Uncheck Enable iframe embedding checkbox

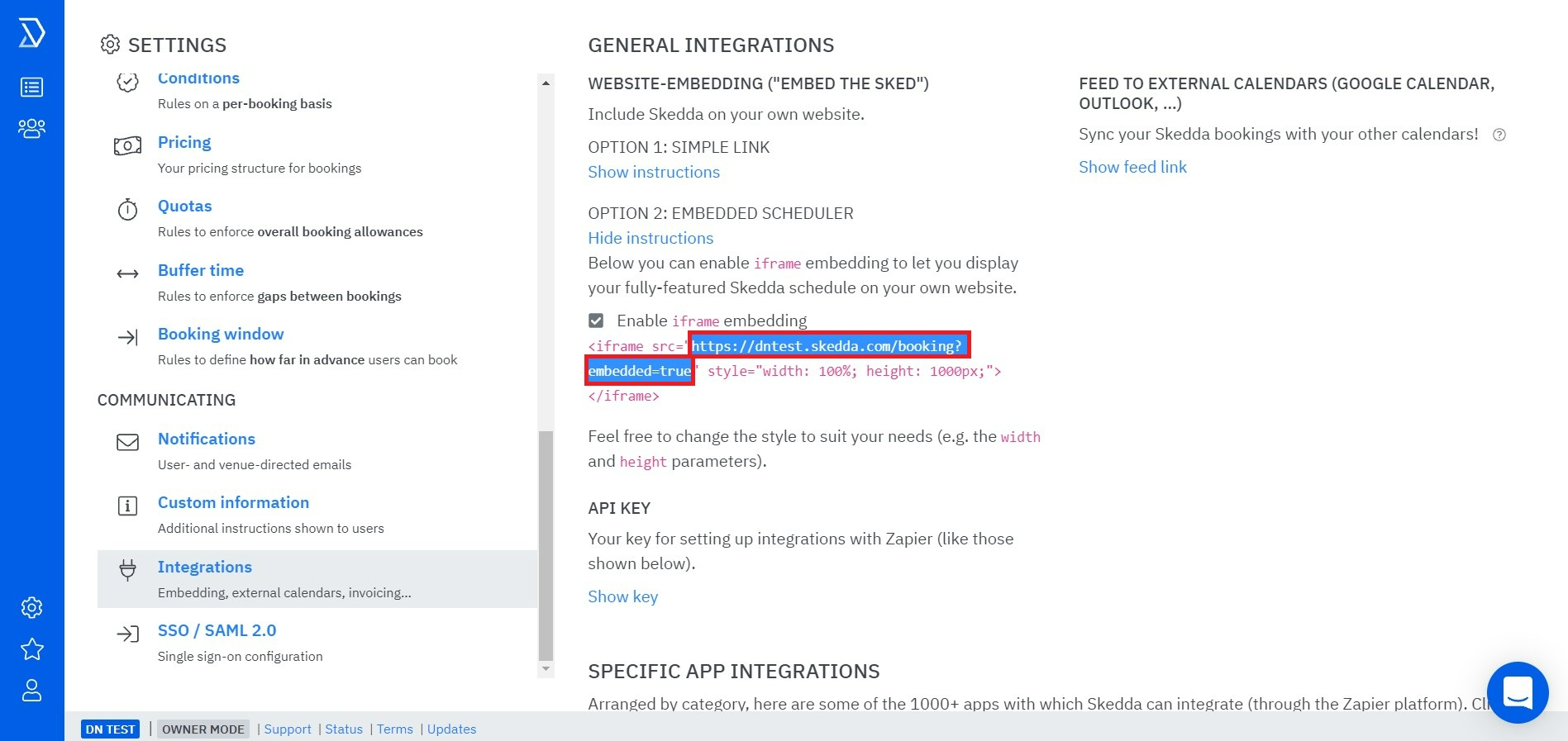pos(596,321)
